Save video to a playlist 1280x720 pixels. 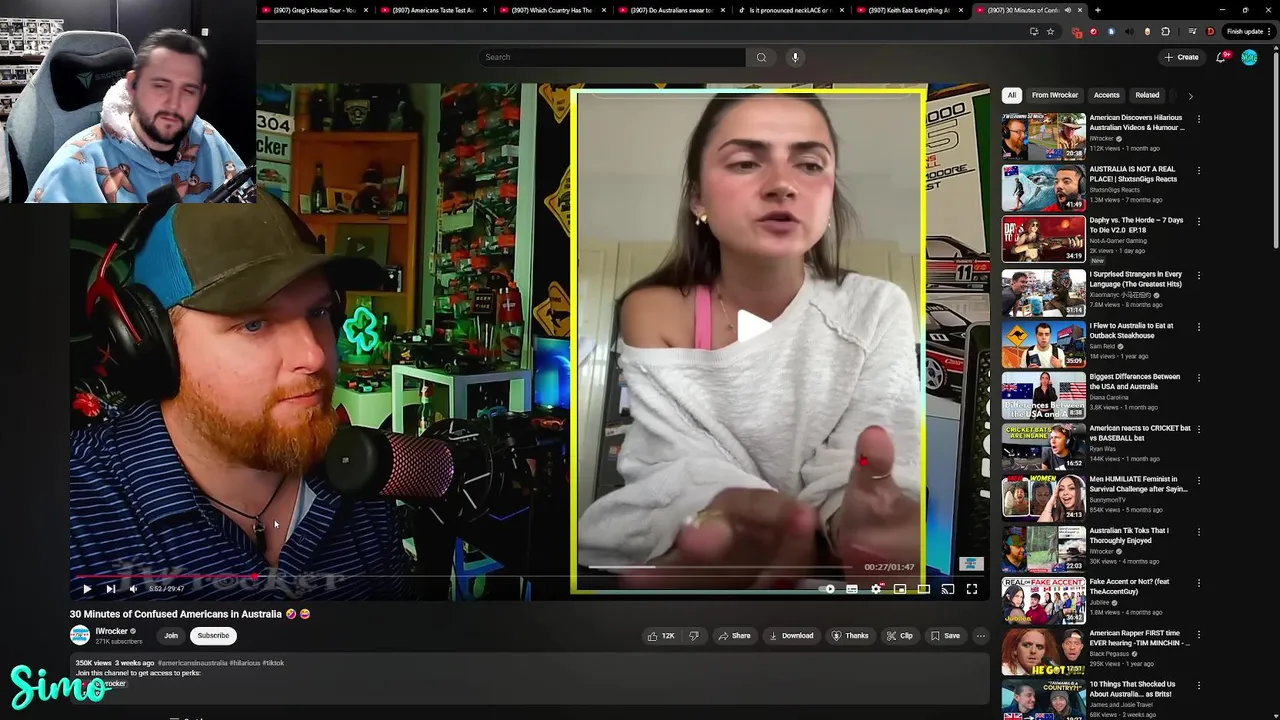tap(945, 636)
